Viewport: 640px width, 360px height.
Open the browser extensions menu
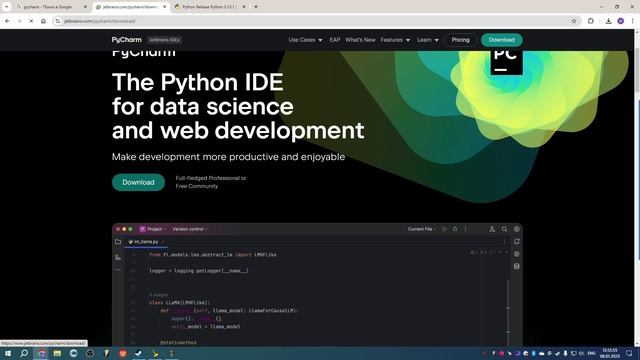click(x=591, y=21)
